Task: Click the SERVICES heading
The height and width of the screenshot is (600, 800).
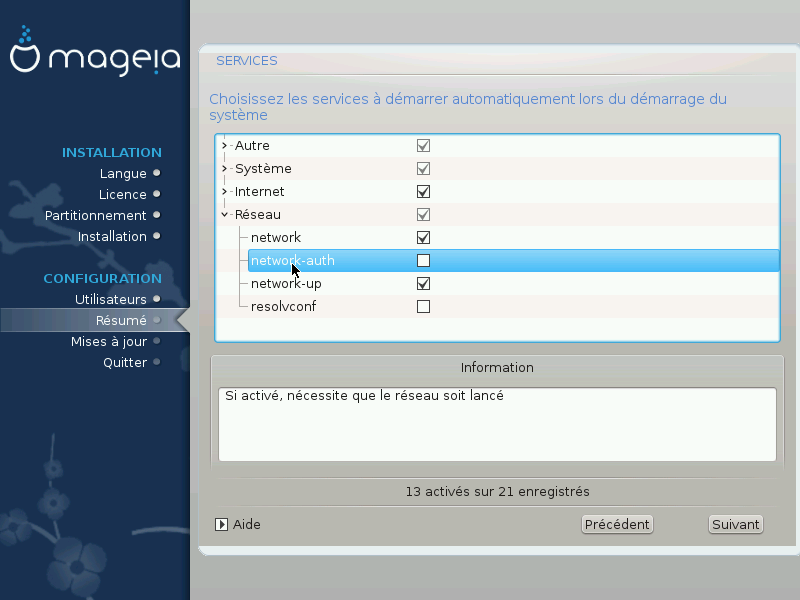Action: pyautogui.click(x=247, y=61)
